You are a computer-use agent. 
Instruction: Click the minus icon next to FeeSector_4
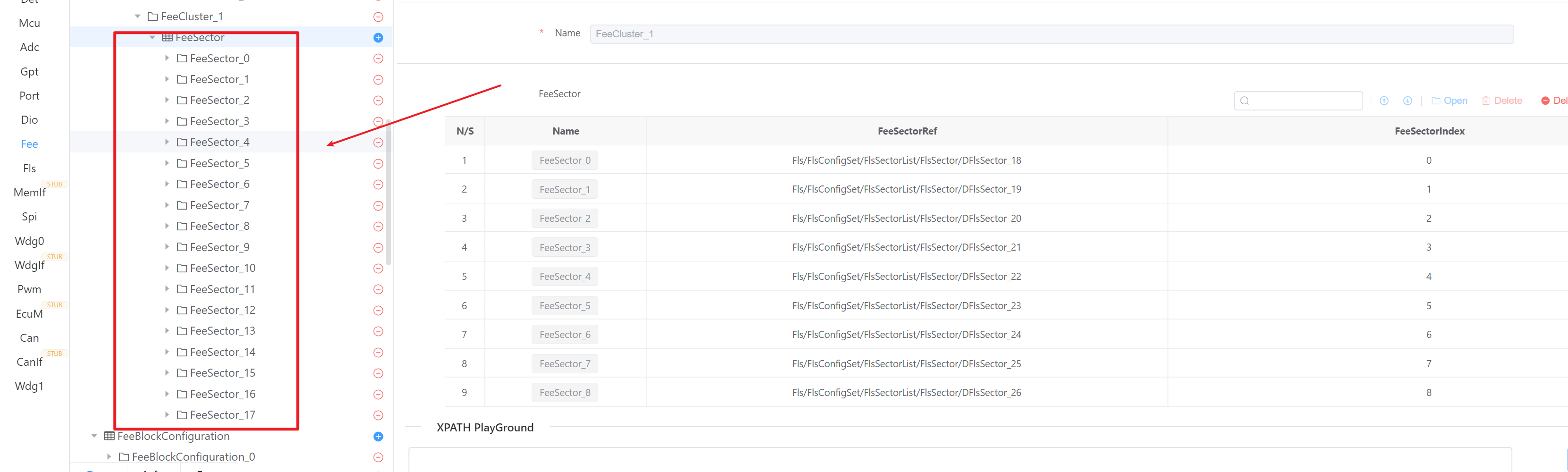pos(378,143)
